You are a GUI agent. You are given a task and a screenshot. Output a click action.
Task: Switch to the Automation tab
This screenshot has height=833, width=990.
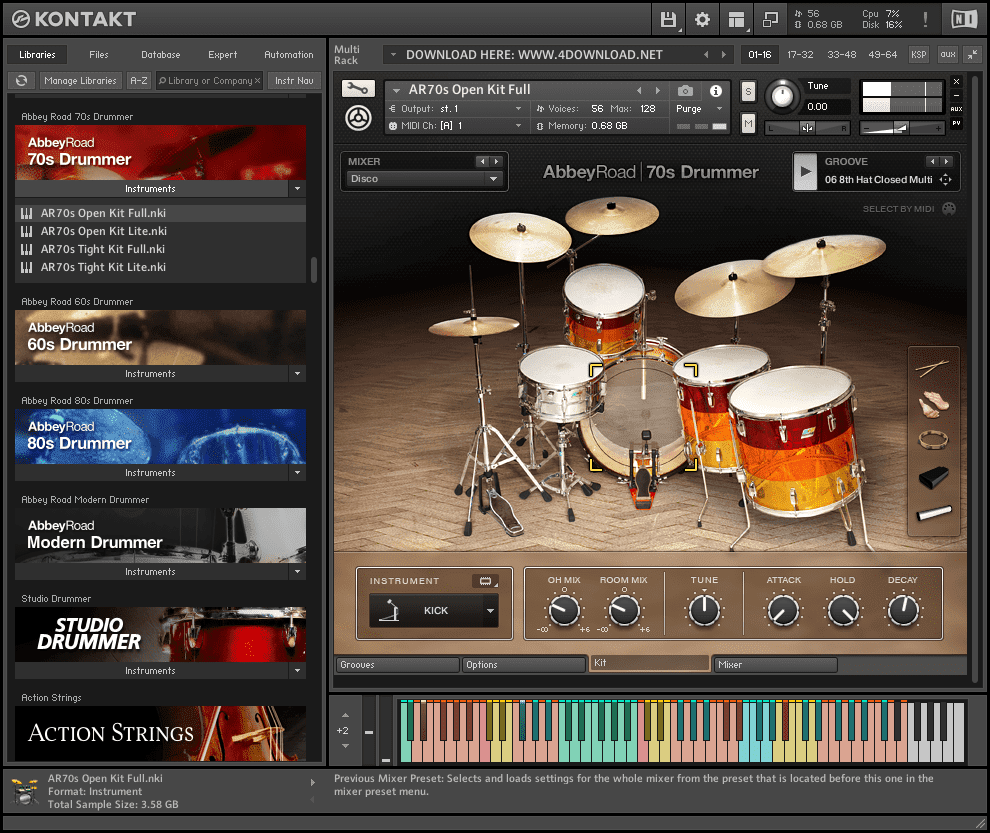pyautogui.click(x=289, y=55)
